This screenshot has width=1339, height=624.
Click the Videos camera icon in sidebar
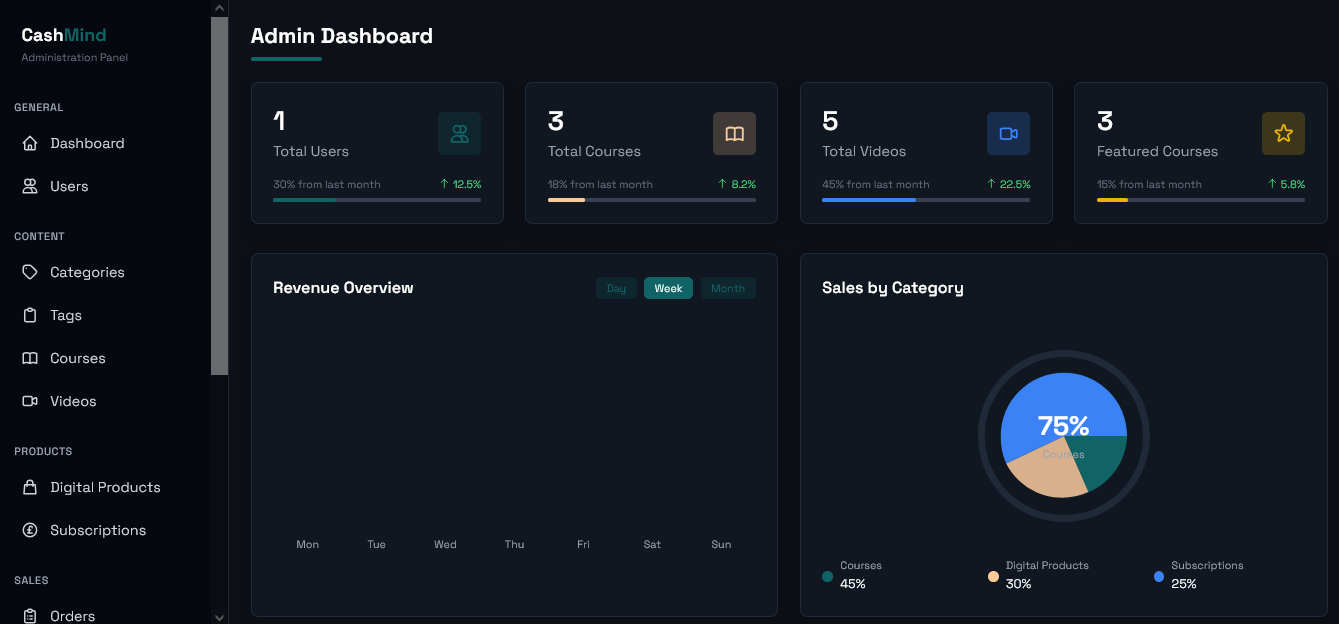tap(30, 401)
